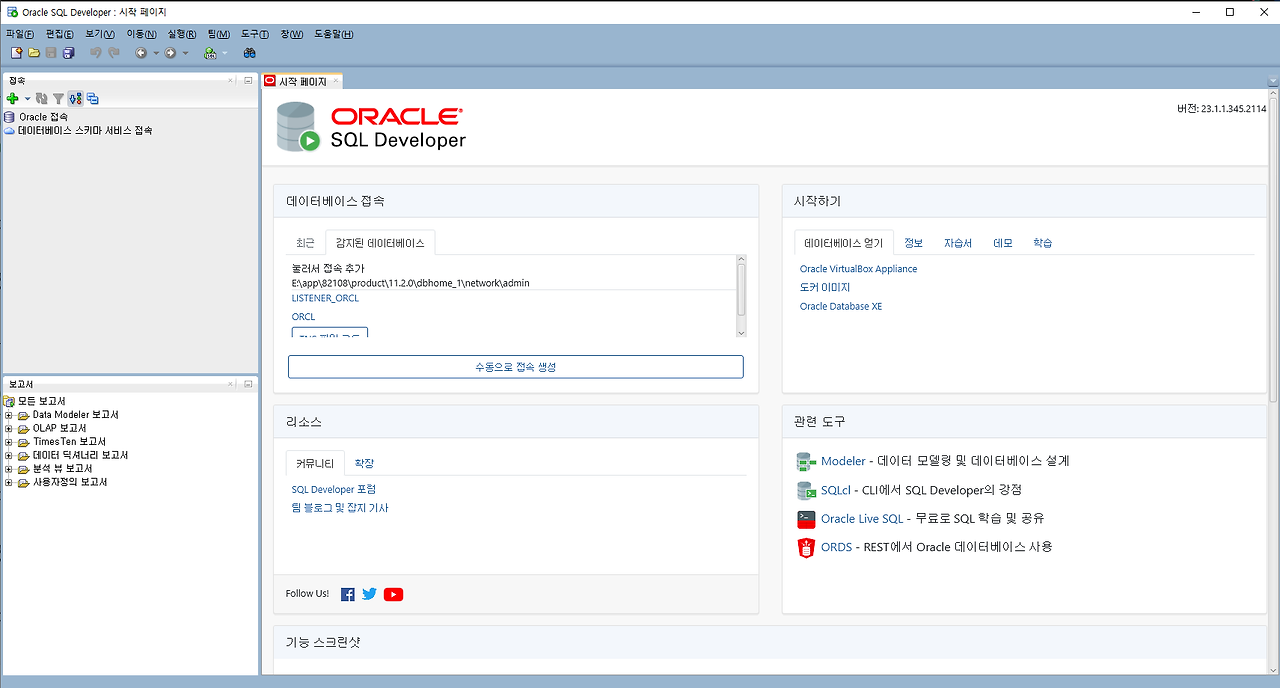The width and height of the screenshot is (1280, 688).
Task: Open the LISTENER_ORCL link
Action: tap(325, 298)
